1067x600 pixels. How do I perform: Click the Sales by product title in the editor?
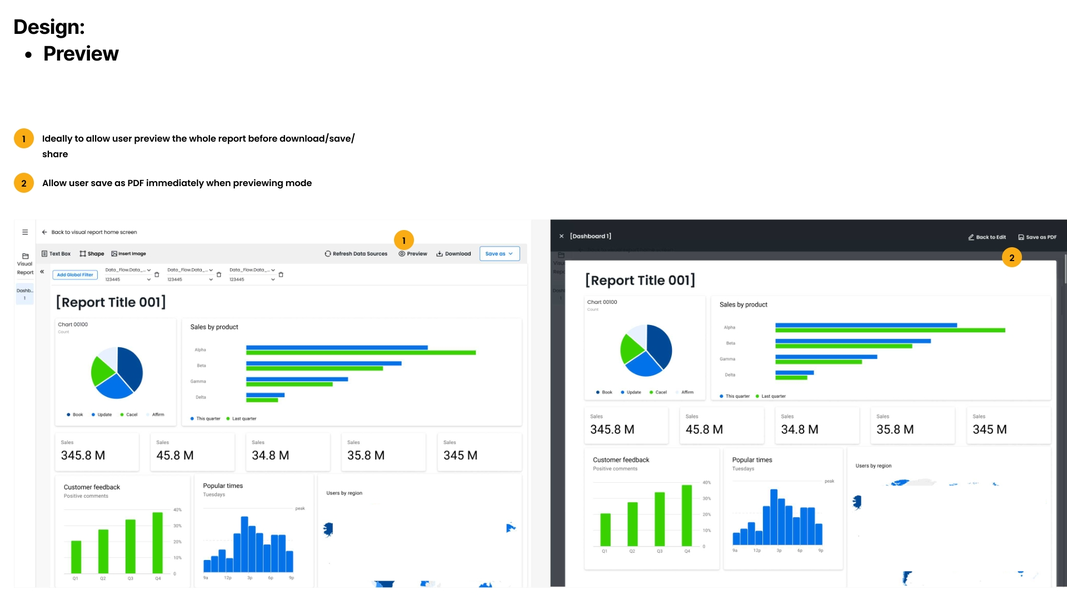[214, 327]
